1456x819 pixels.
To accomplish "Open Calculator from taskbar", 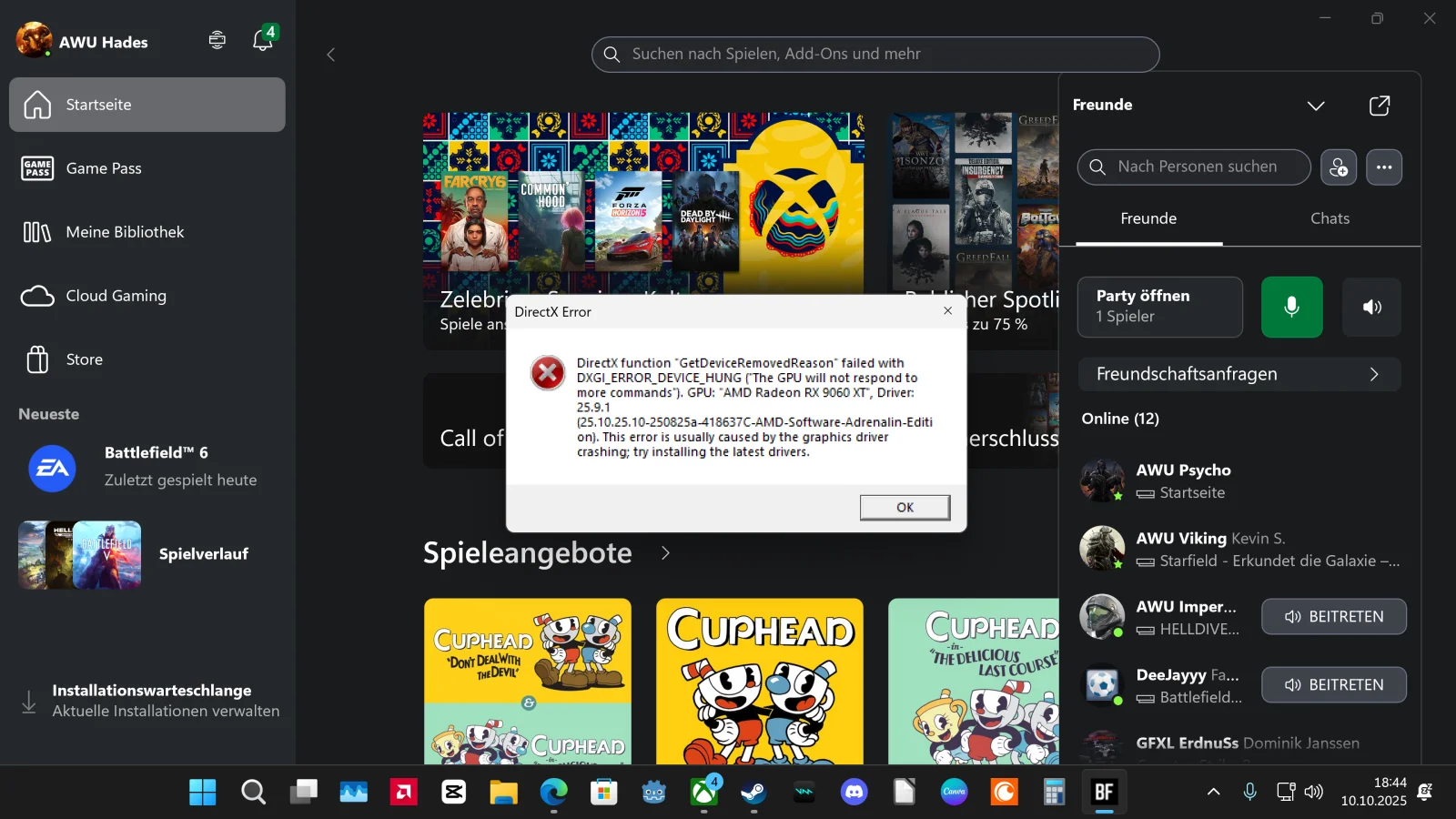I will [x=1054, y=793].
